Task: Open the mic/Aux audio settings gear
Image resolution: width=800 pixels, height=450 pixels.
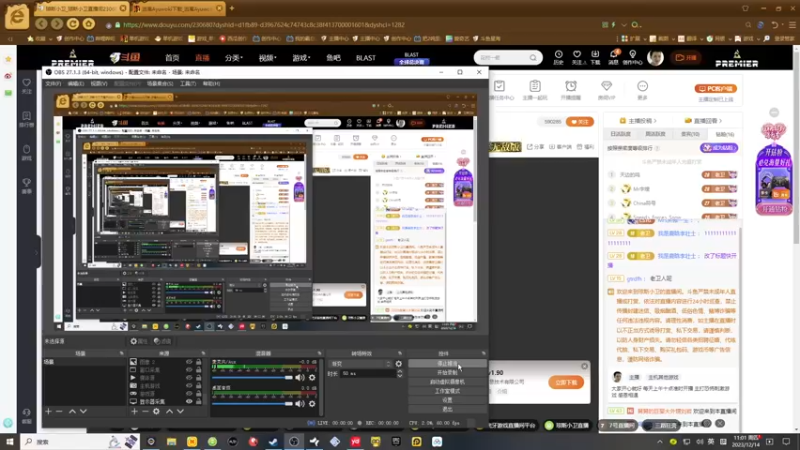Action: (x=312, y=378)
